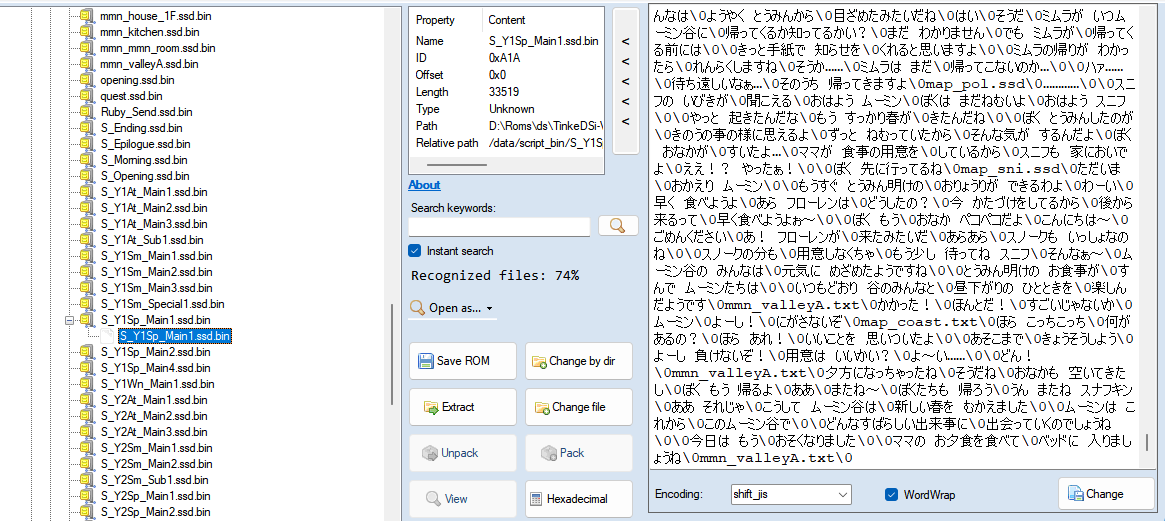The image size is (1165, 521).
Task: Select mmn_valleyA.ssd.bin in the tree
Action: [x=149, y=64]
